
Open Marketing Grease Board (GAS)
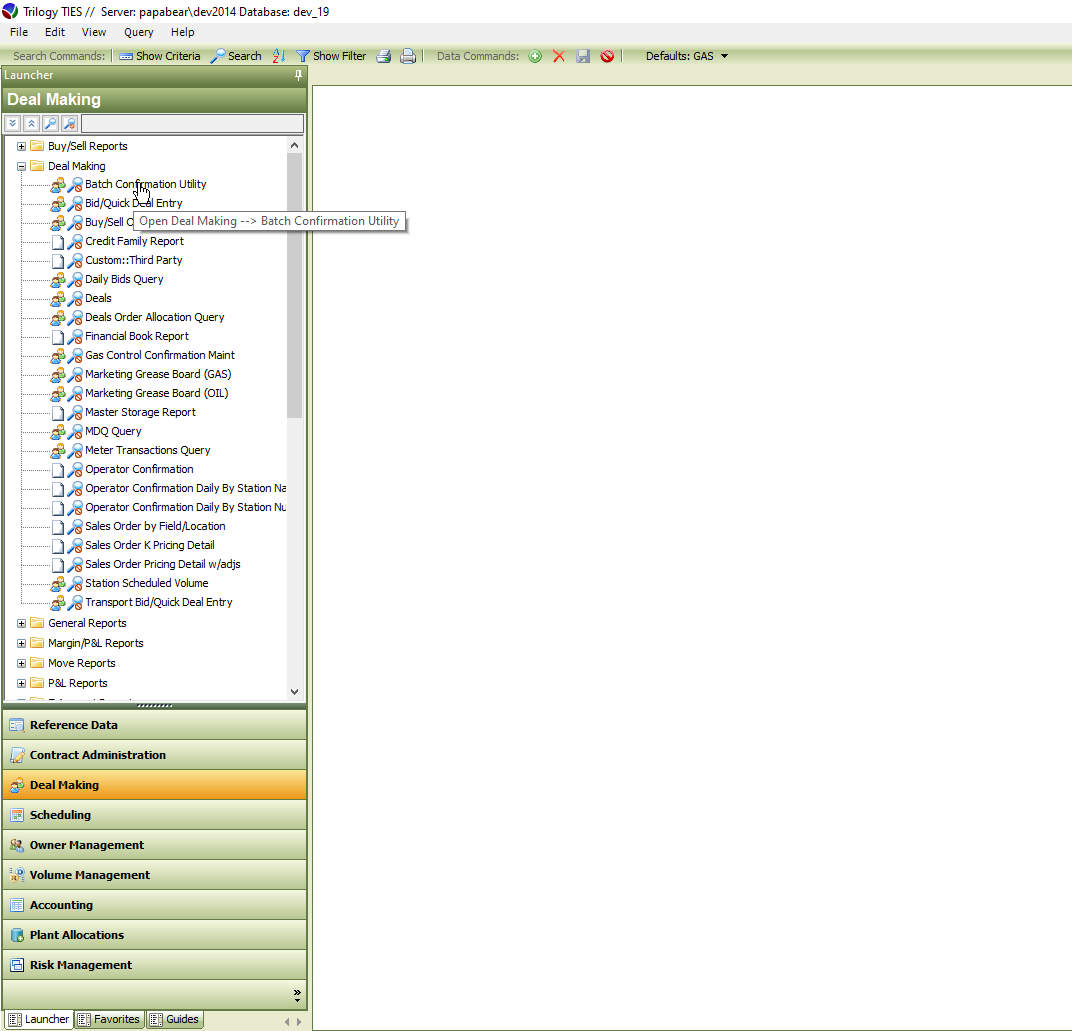(x=158, y=374)
